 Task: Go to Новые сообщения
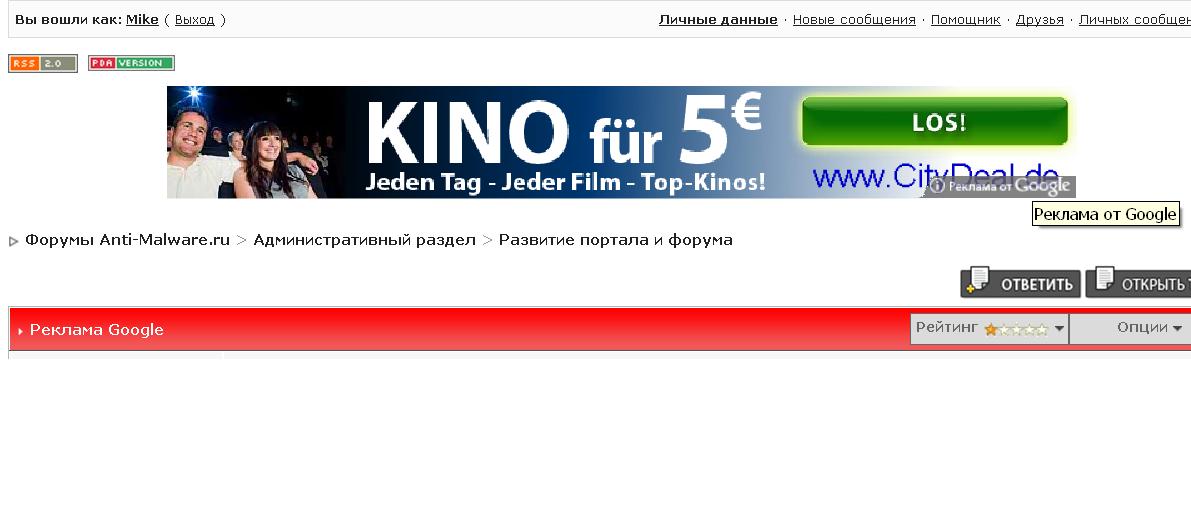(854, 20)
